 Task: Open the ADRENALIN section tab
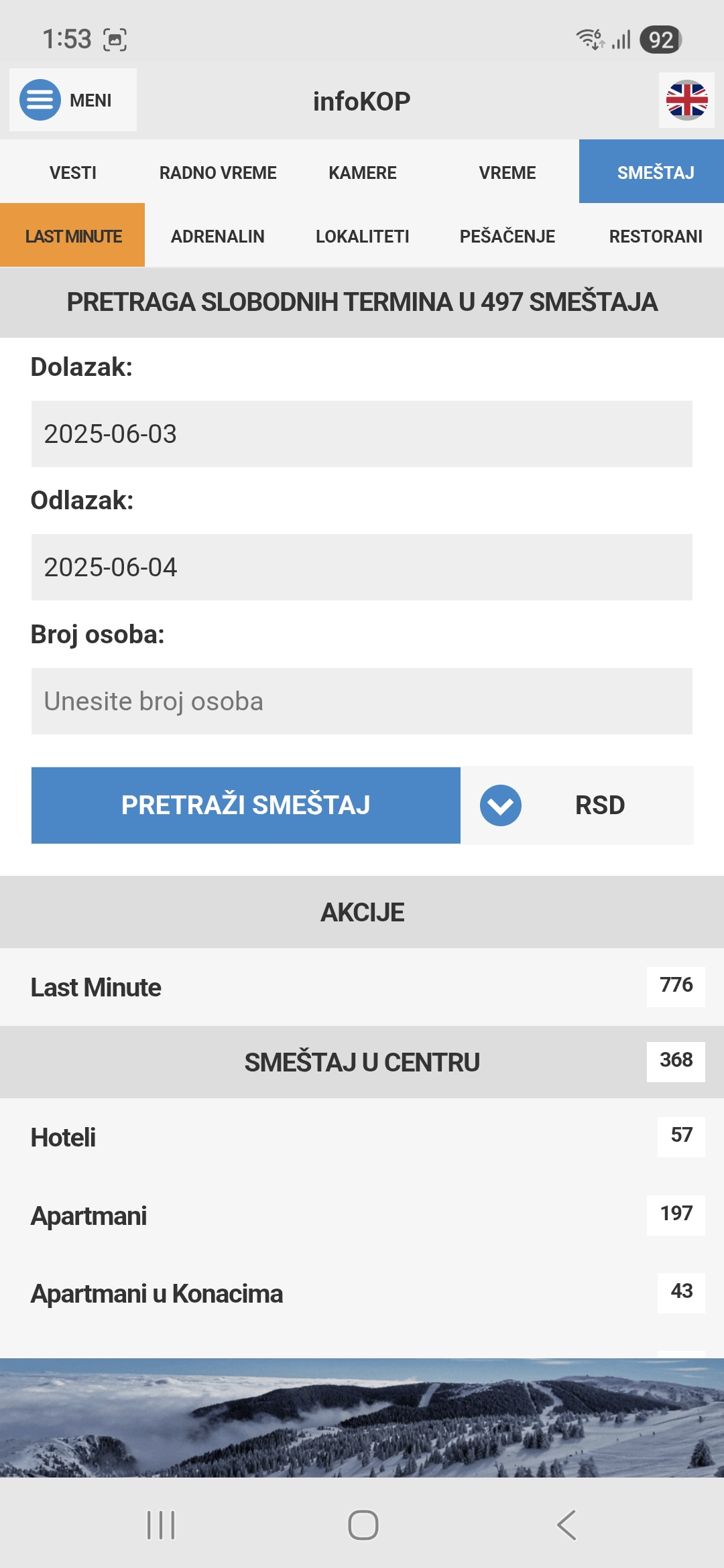(x=218, y=236)
